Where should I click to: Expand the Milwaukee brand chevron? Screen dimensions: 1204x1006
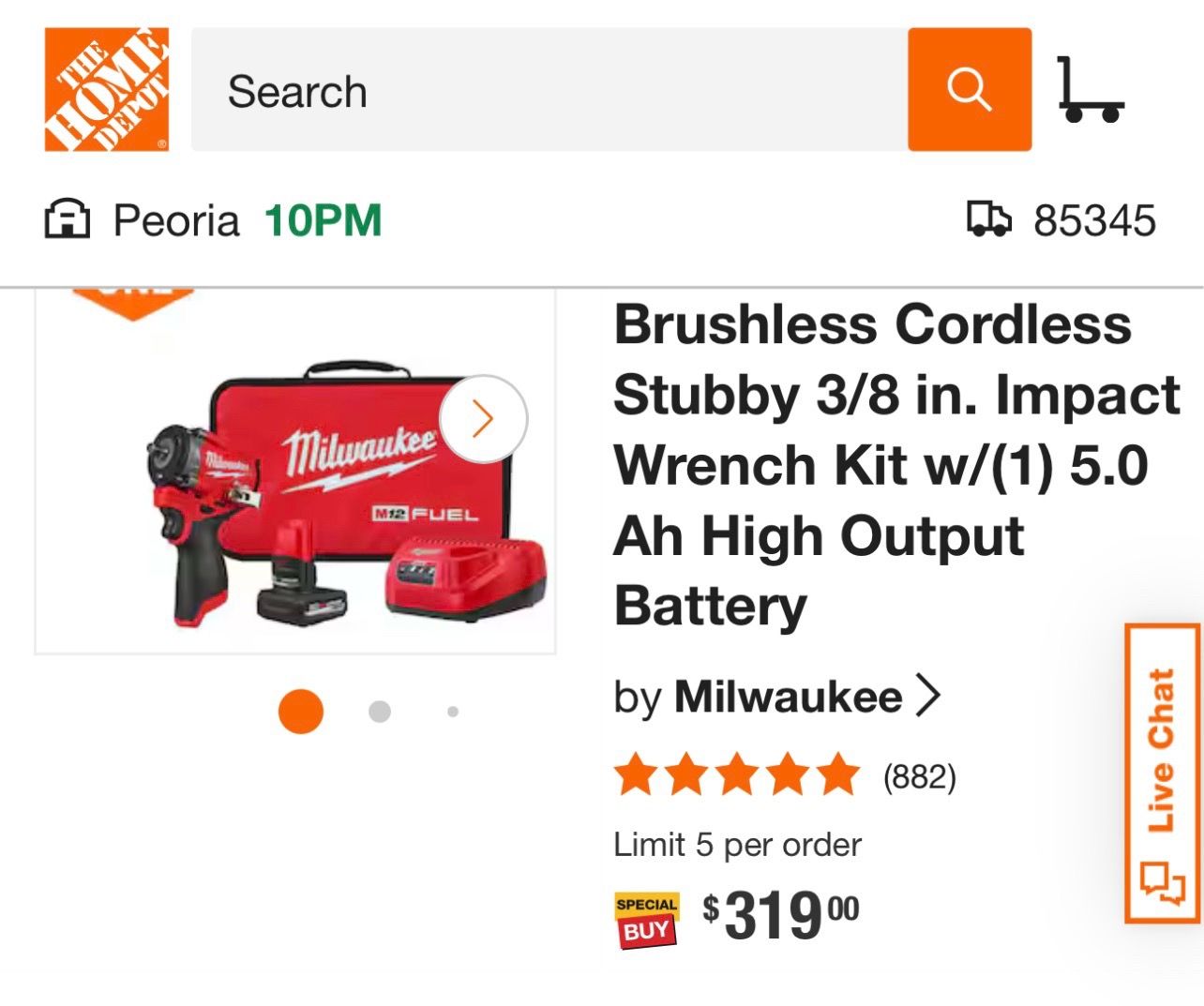(x=927, y=696)
